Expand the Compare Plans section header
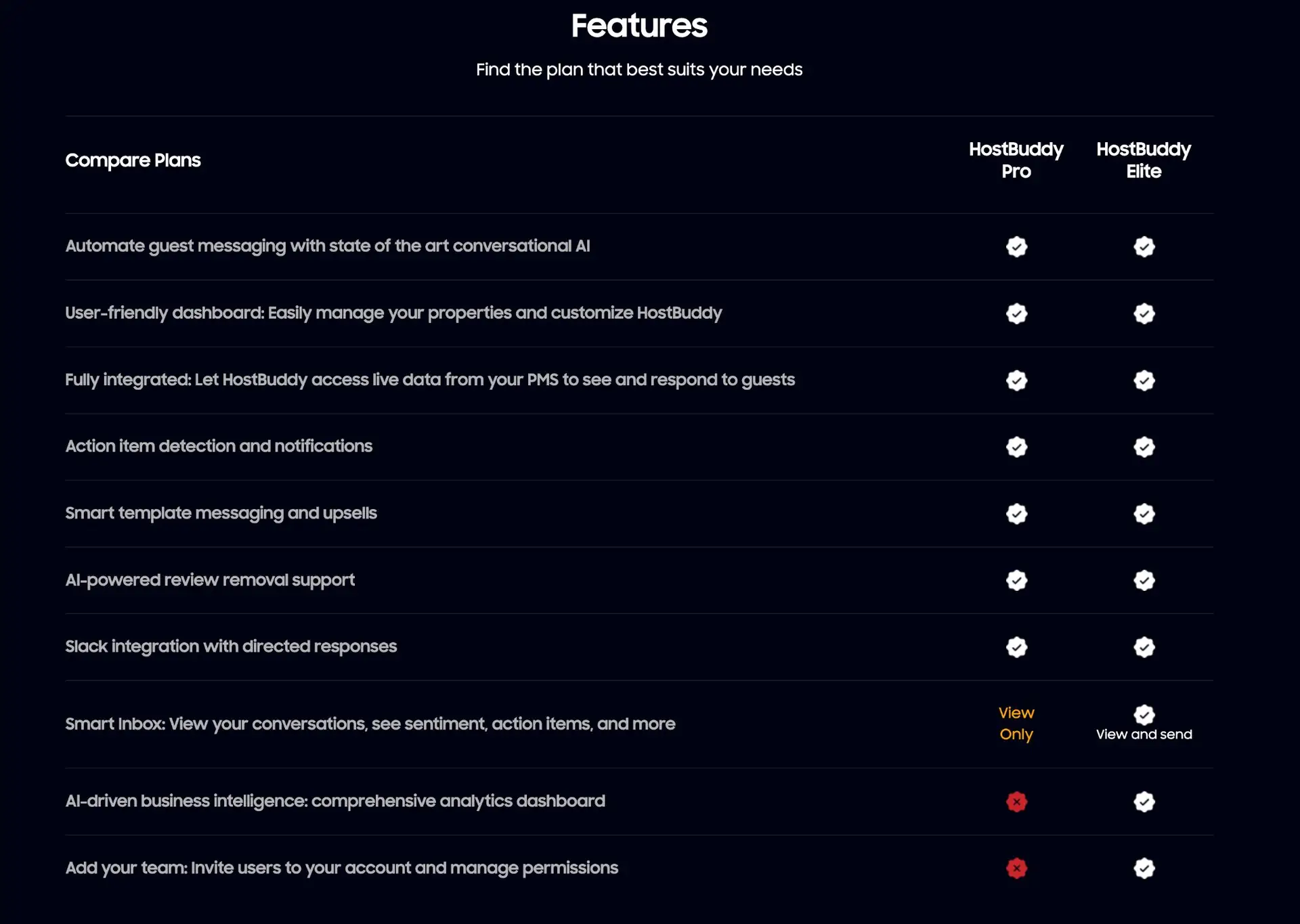This screenshot has width=1300, height=924. tap(132, 160)
